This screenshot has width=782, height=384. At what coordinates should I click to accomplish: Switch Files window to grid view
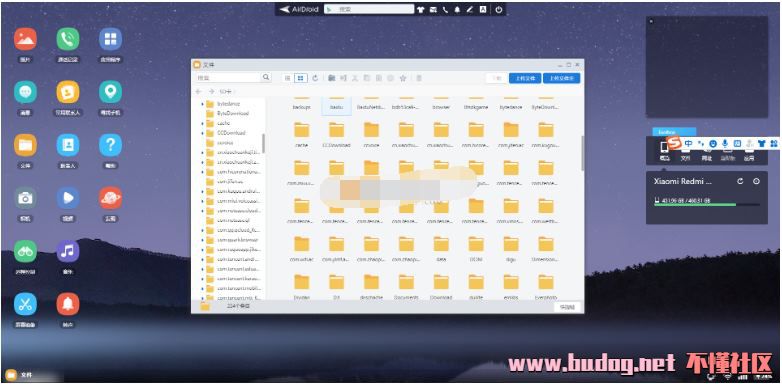coord(301,78)
